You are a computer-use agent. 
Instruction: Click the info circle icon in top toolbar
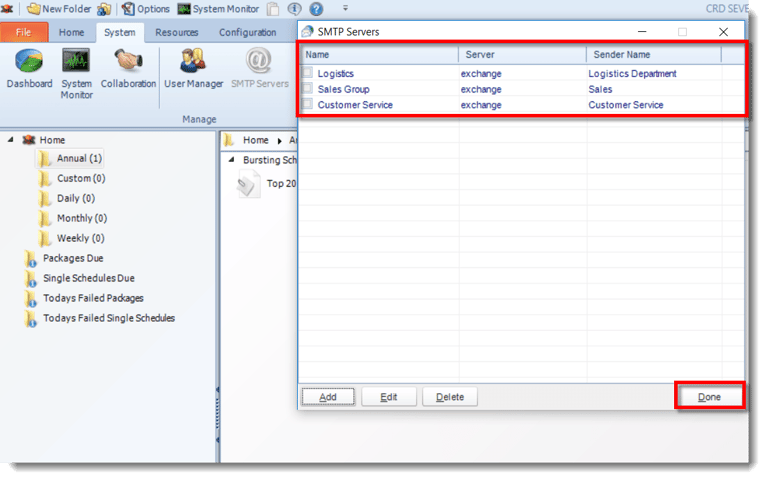[x=295, y=9]
